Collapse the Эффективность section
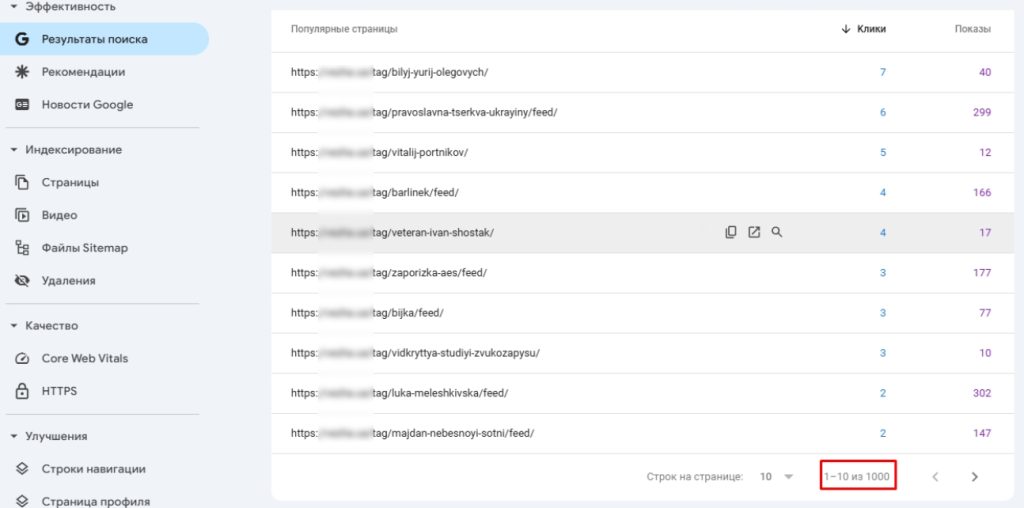Image resolution: width=1024 pixels, height=508 pixels. [14, 7]
